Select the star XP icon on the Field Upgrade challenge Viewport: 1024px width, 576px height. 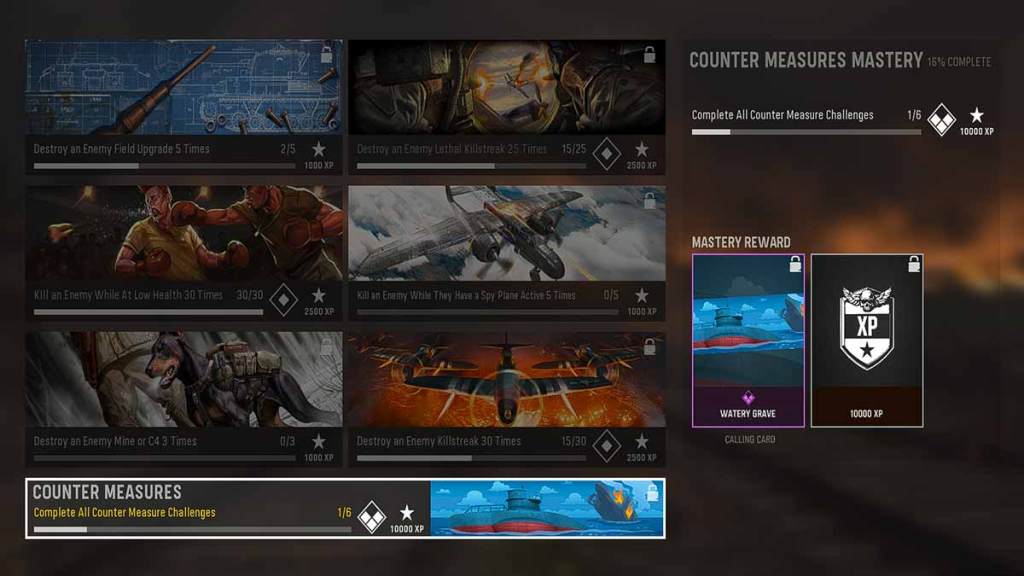[321, 150]
